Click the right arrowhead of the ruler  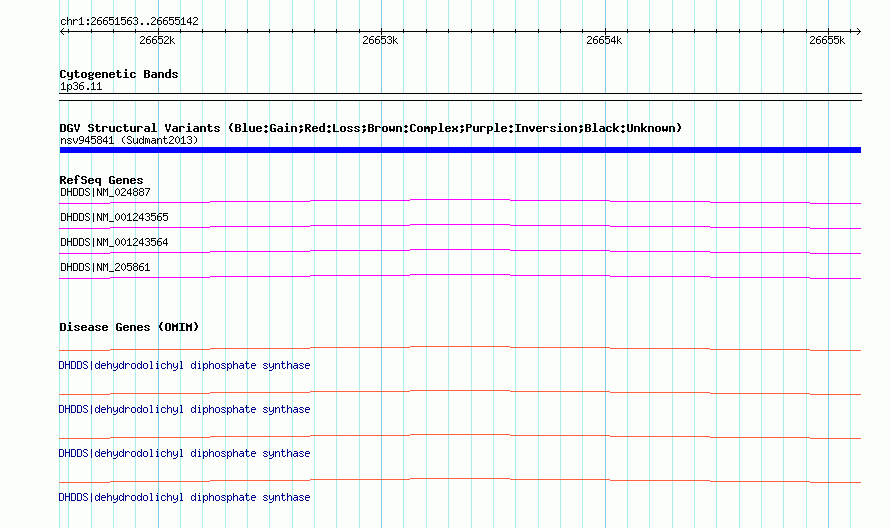858,31
